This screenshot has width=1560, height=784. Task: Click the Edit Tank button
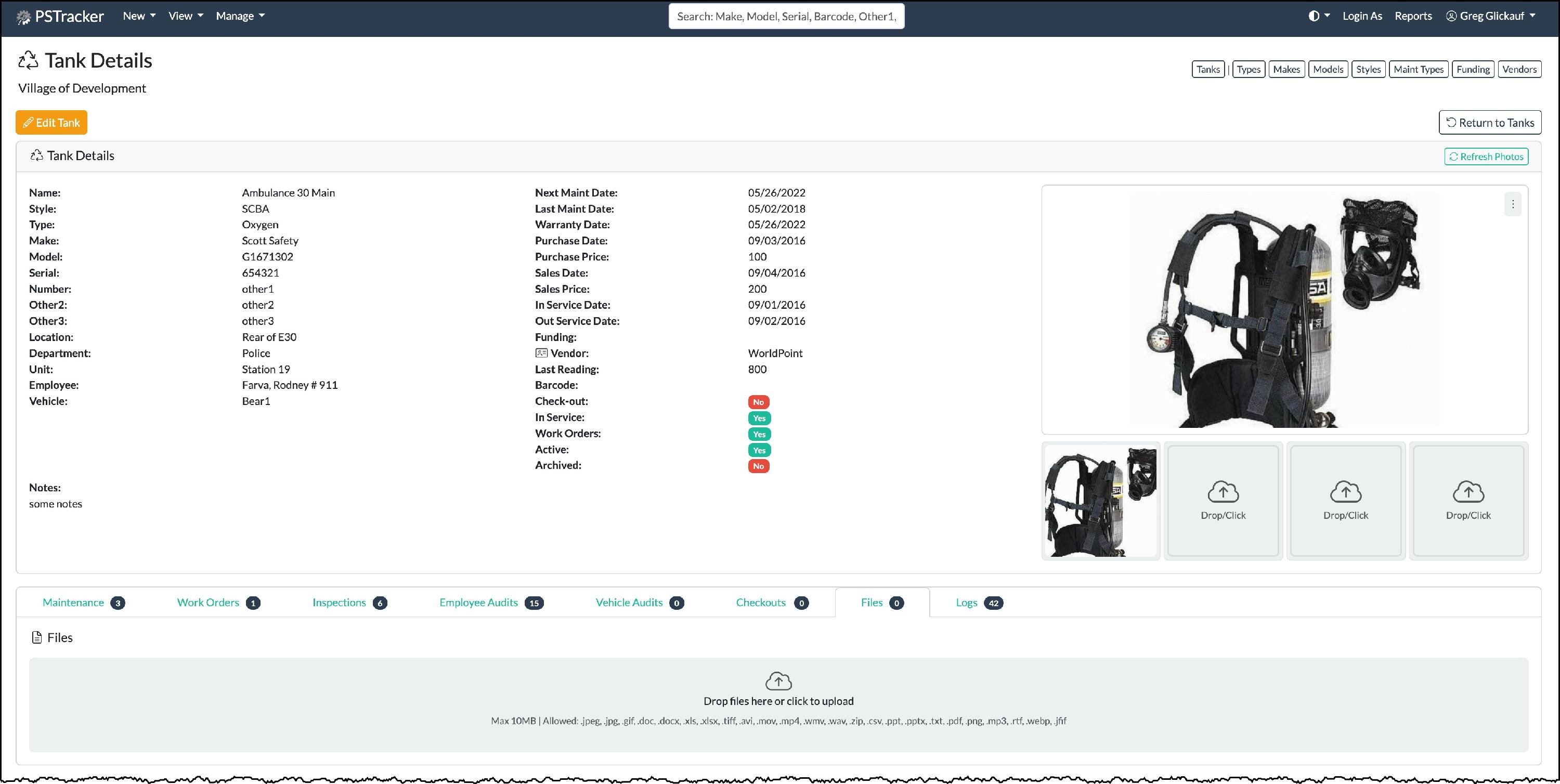[51, 123]
